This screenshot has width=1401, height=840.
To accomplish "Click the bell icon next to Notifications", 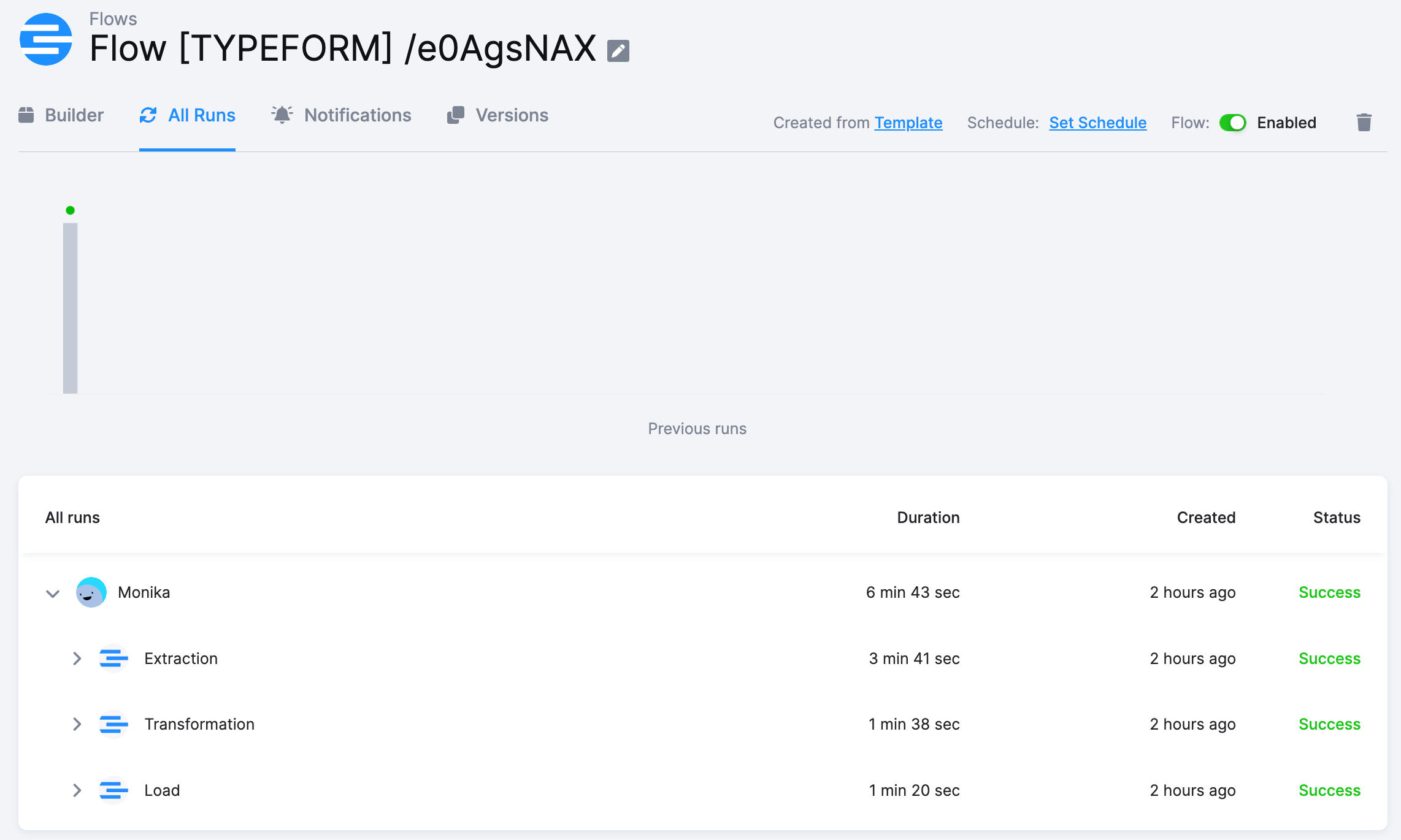I will (282, 115).
